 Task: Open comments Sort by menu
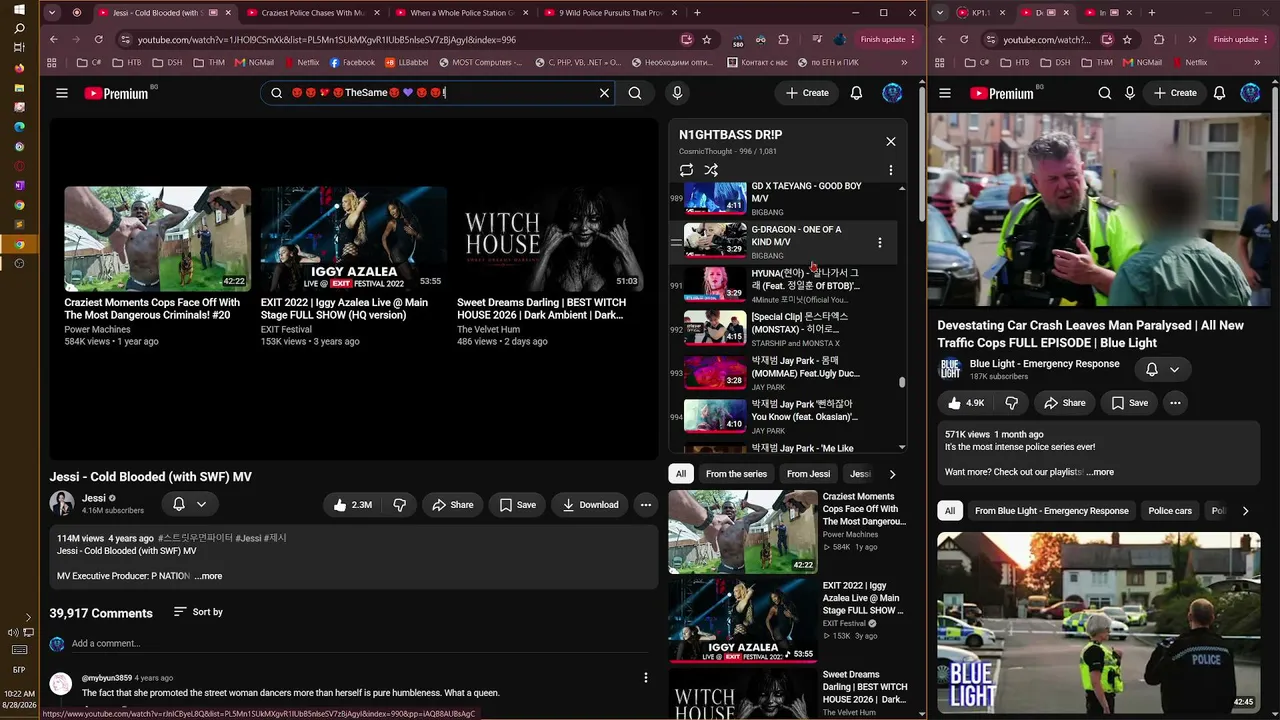click(x=198, y=612)
